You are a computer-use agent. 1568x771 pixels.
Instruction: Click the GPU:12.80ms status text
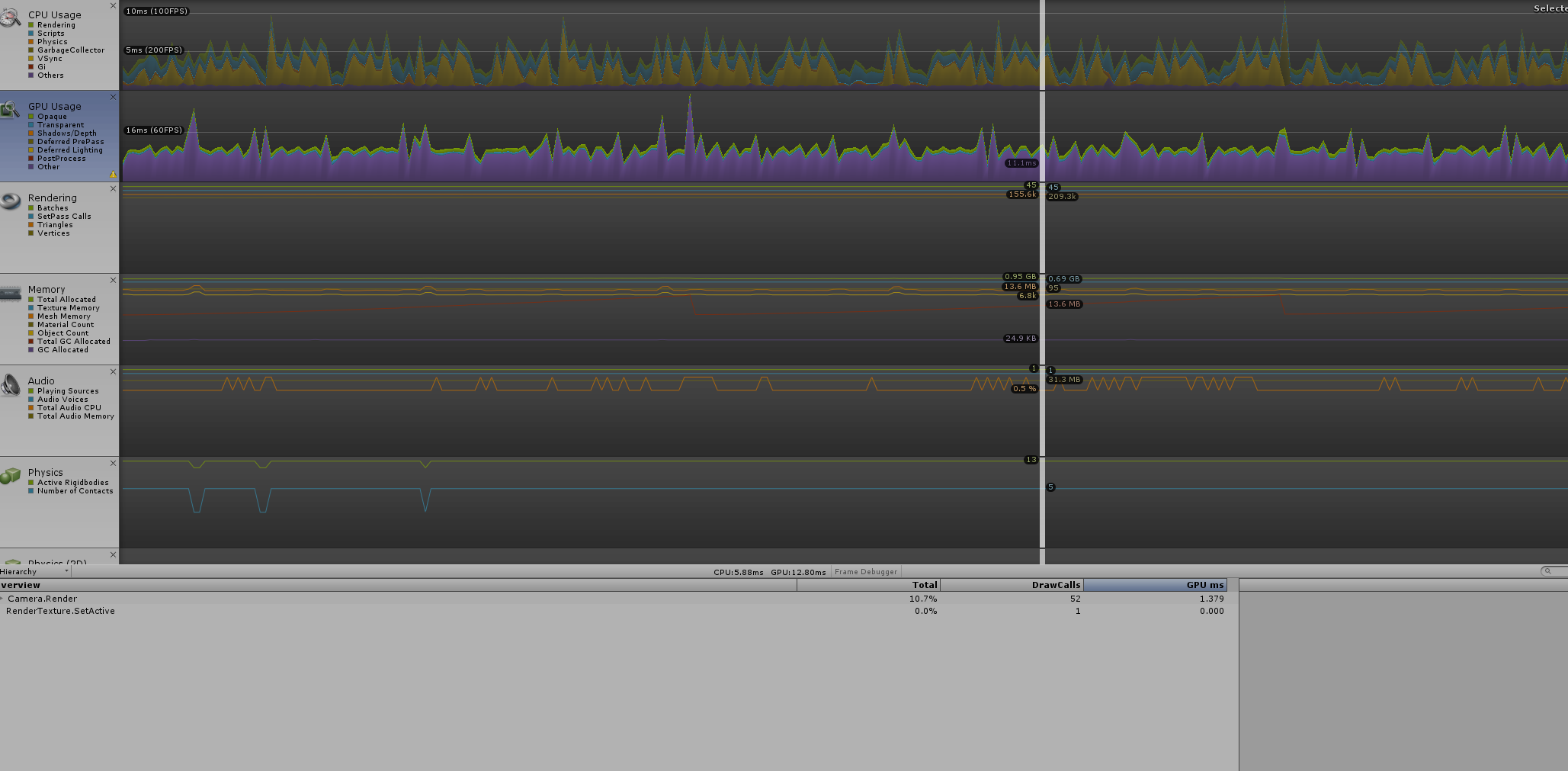(x=798, y=572)
